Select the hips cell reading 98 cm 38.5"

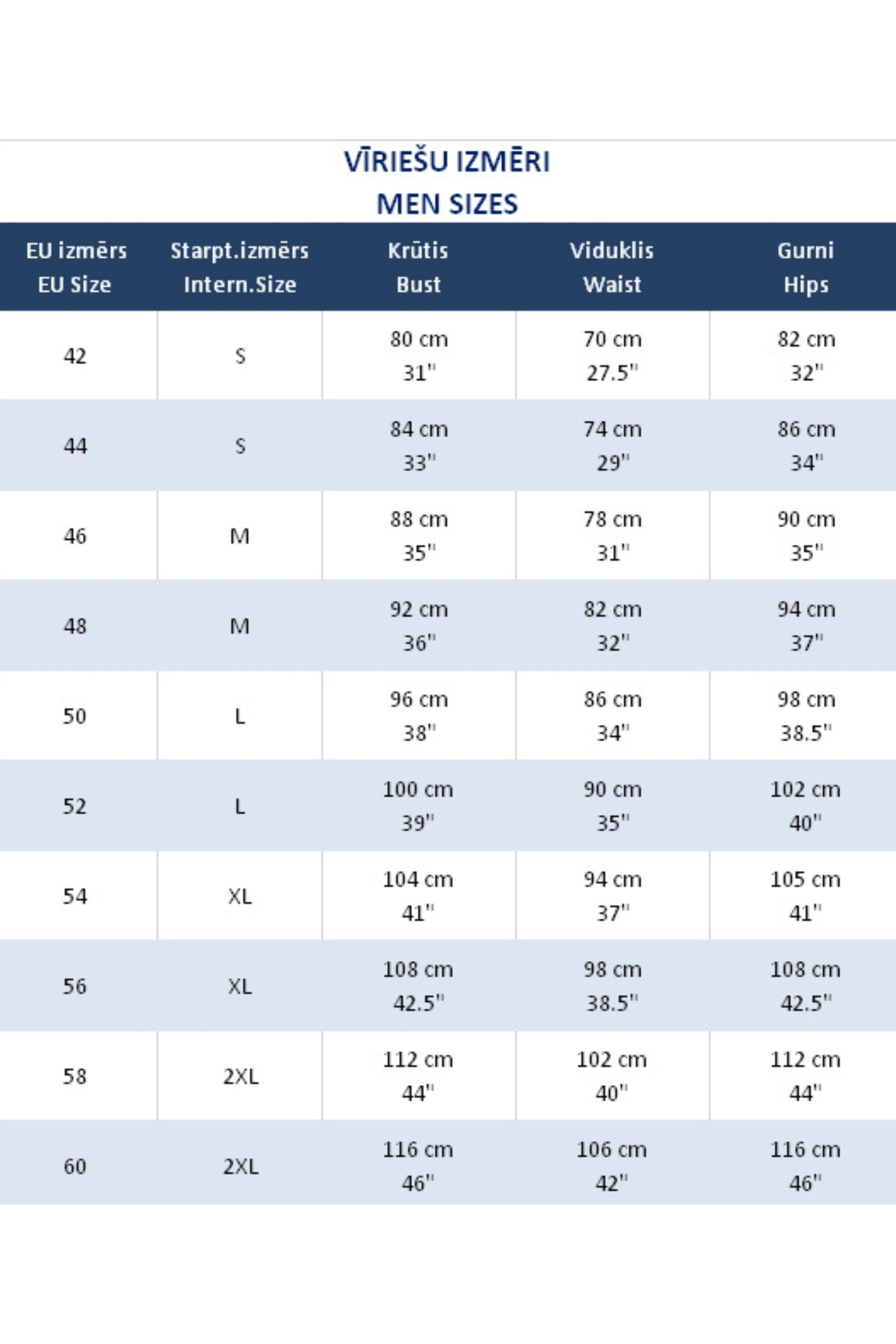806,716
